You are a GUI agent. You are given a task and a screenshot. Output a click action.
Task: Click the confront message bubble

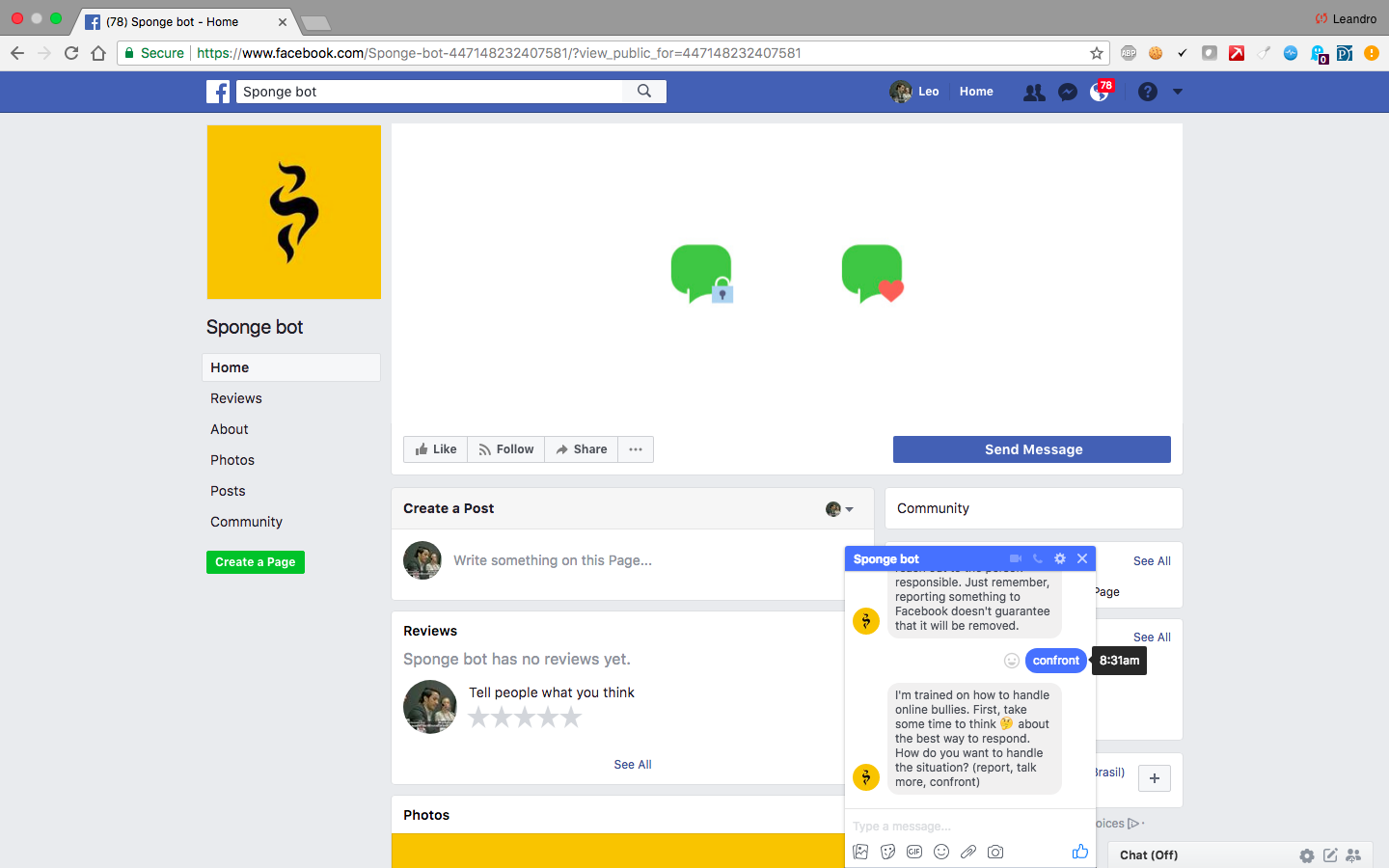point(1056,661)
